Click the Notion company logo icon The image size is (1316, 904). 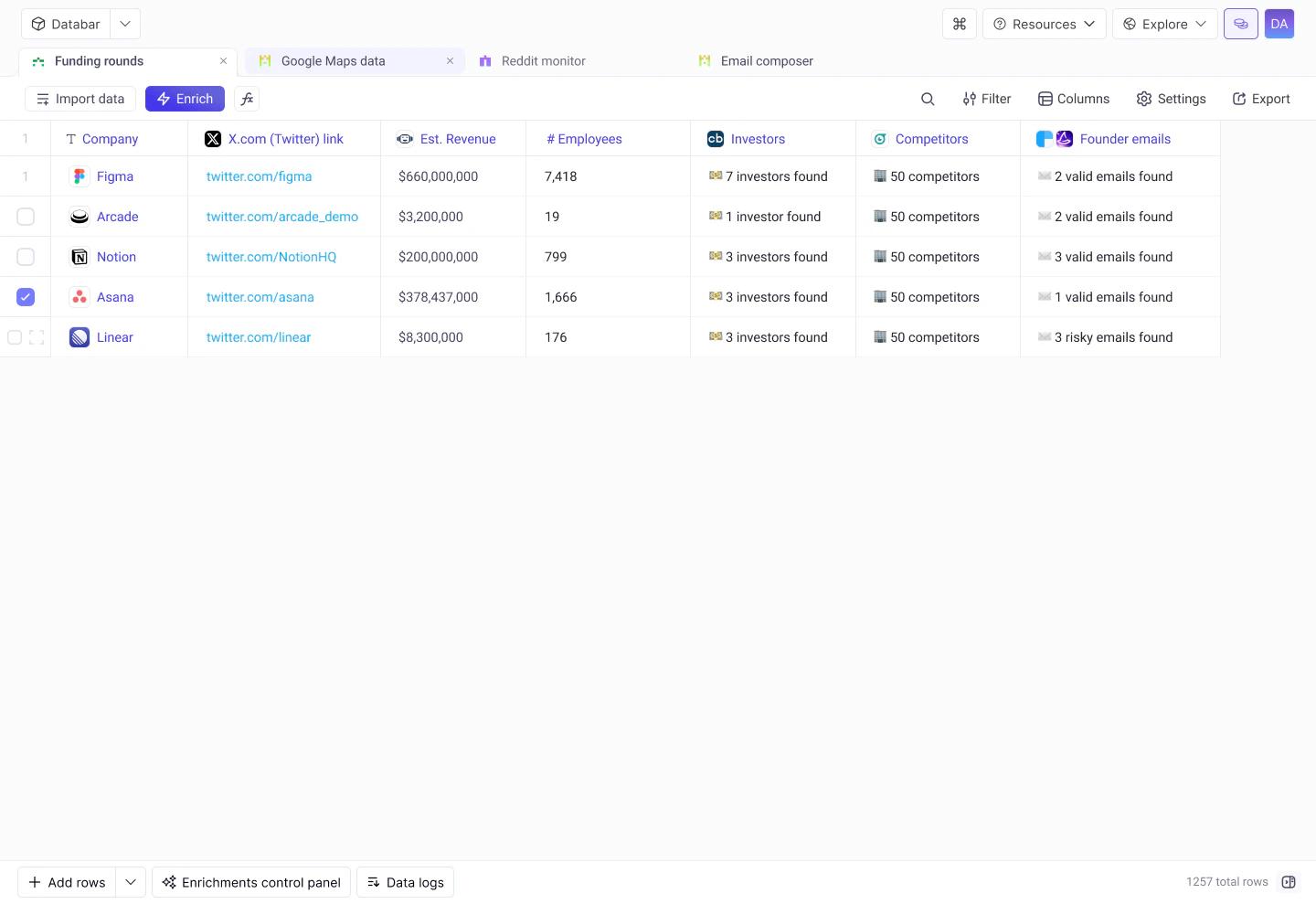pos(80,257)
